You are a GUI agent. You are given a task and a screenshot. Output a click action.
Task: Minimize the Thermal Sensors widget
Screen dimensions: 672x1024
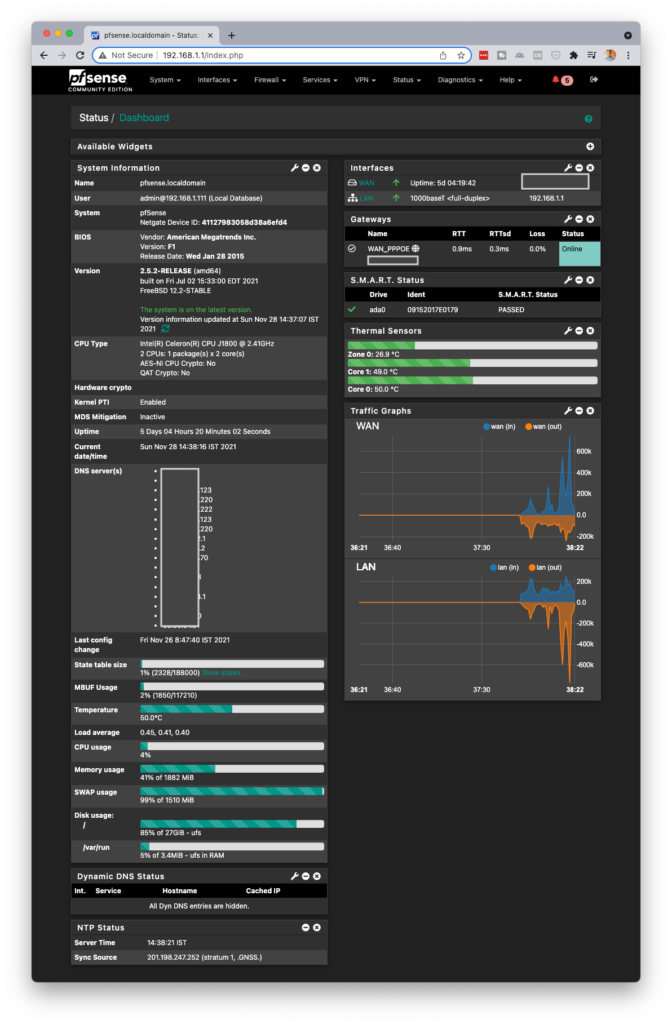tap(579, 331)
